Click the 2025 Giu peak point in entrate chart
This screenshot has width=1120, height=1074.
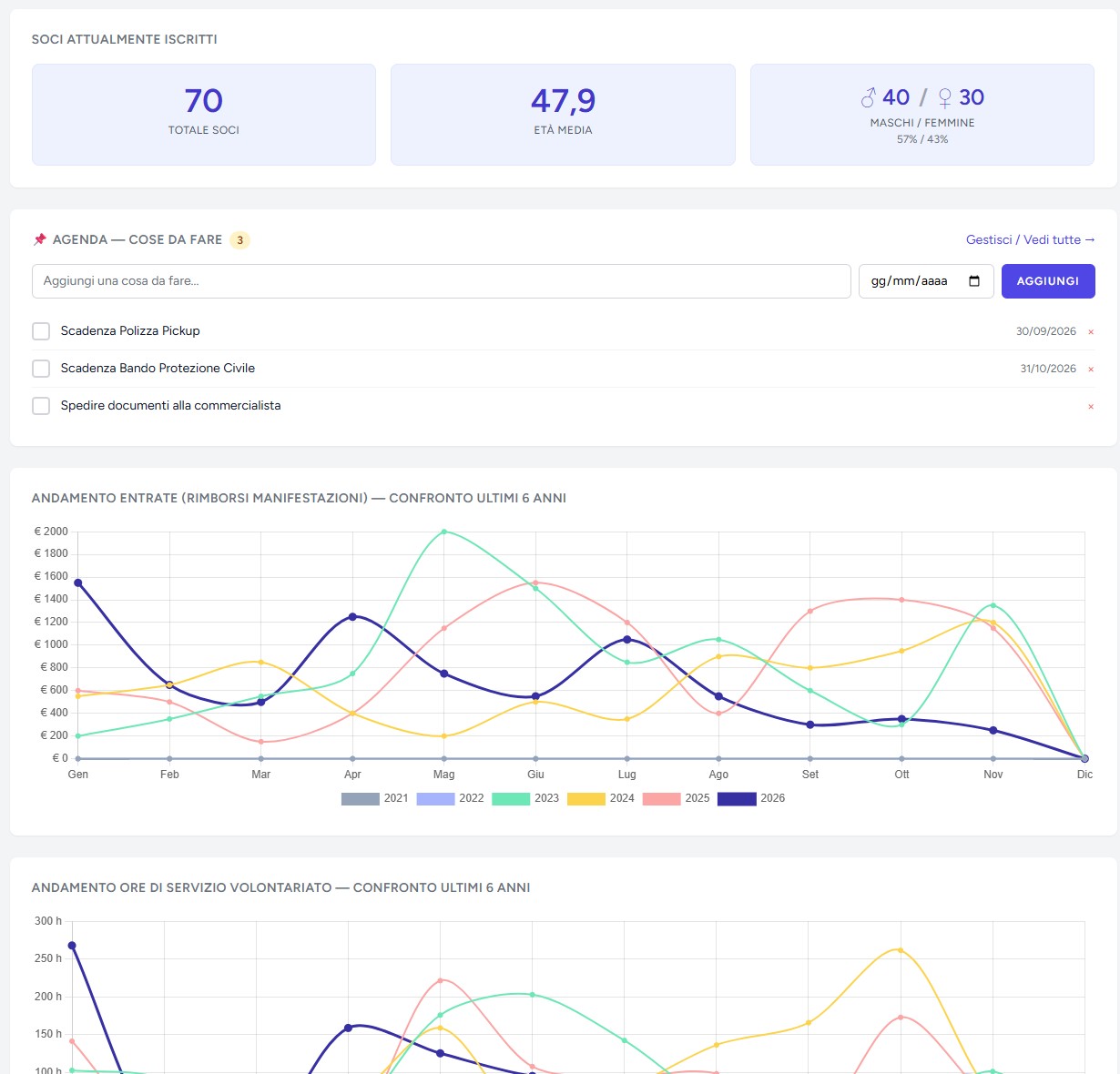[x=535, y=583]
